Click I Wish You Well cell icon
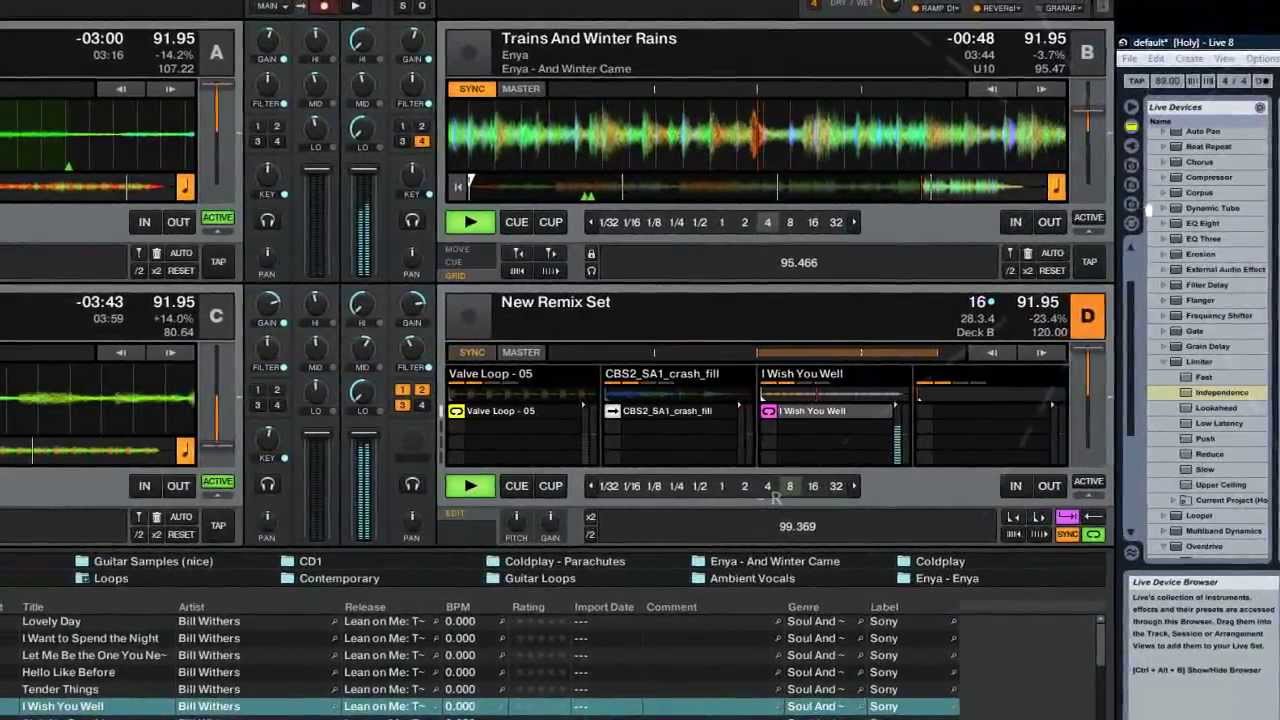 pyautogui.click(x=769, y=411)
